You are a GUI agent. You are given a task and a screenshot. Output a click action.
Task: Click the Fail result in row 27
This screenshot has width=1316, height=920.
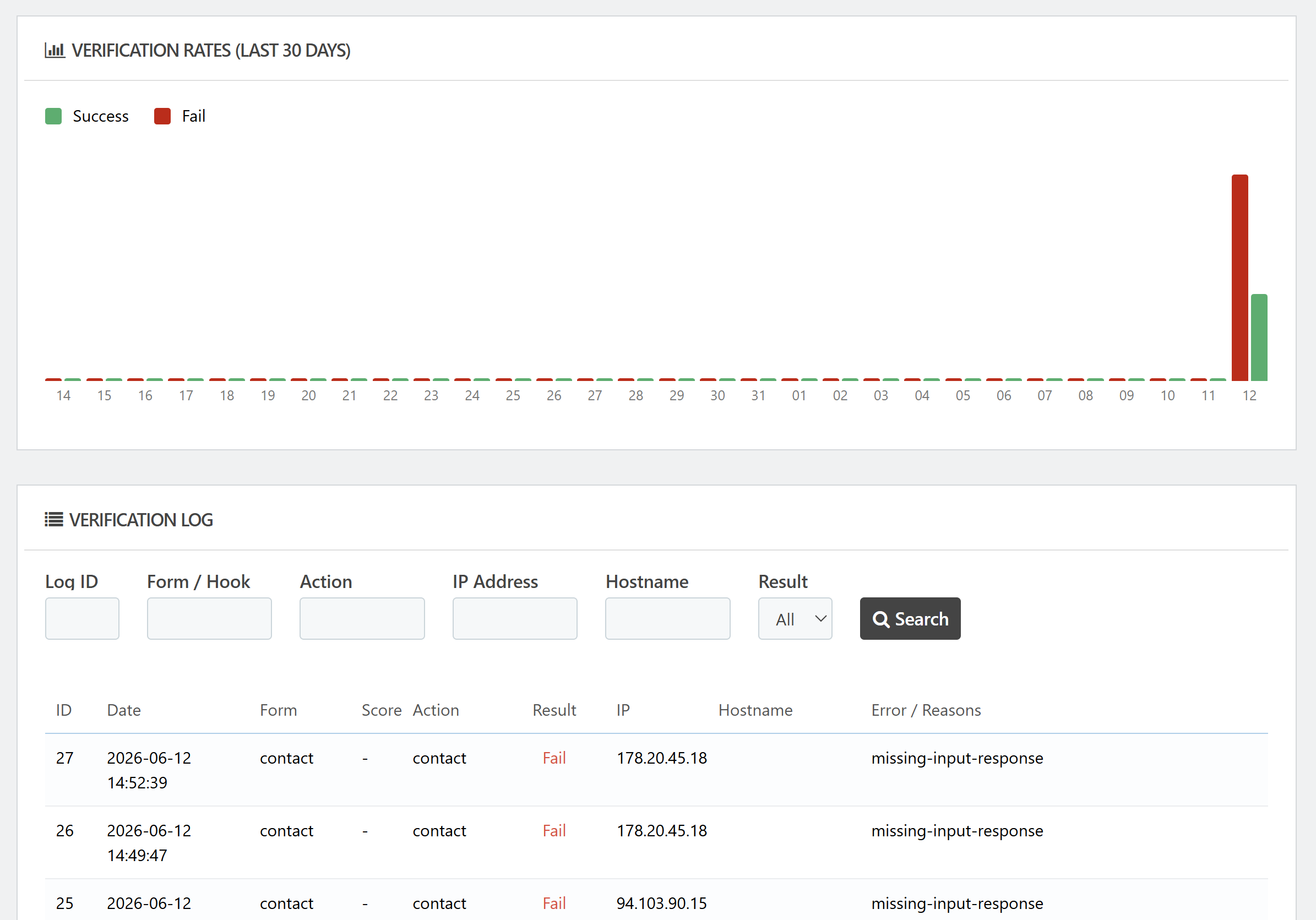554,758
